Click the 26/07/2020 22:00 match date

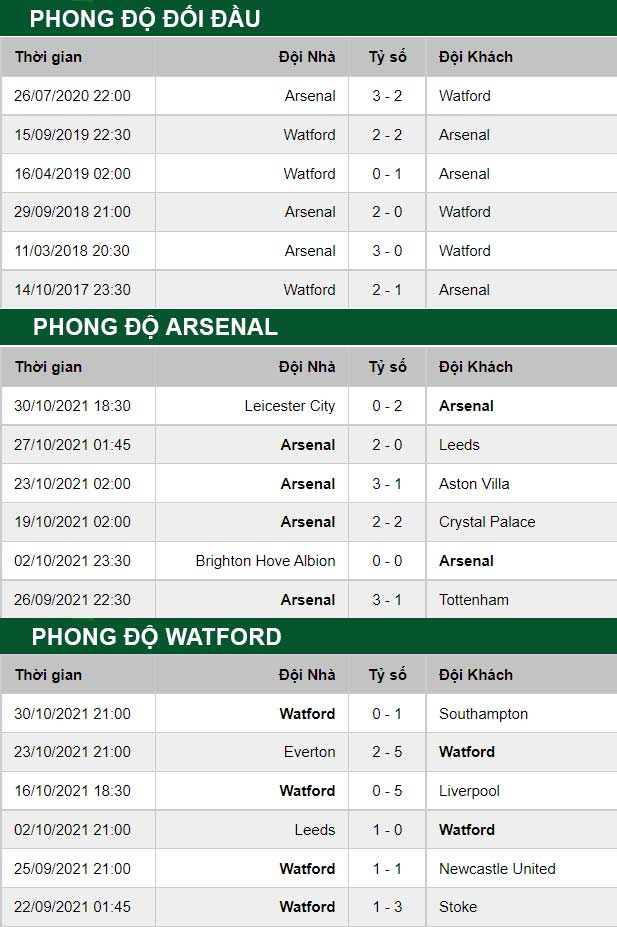72,96
